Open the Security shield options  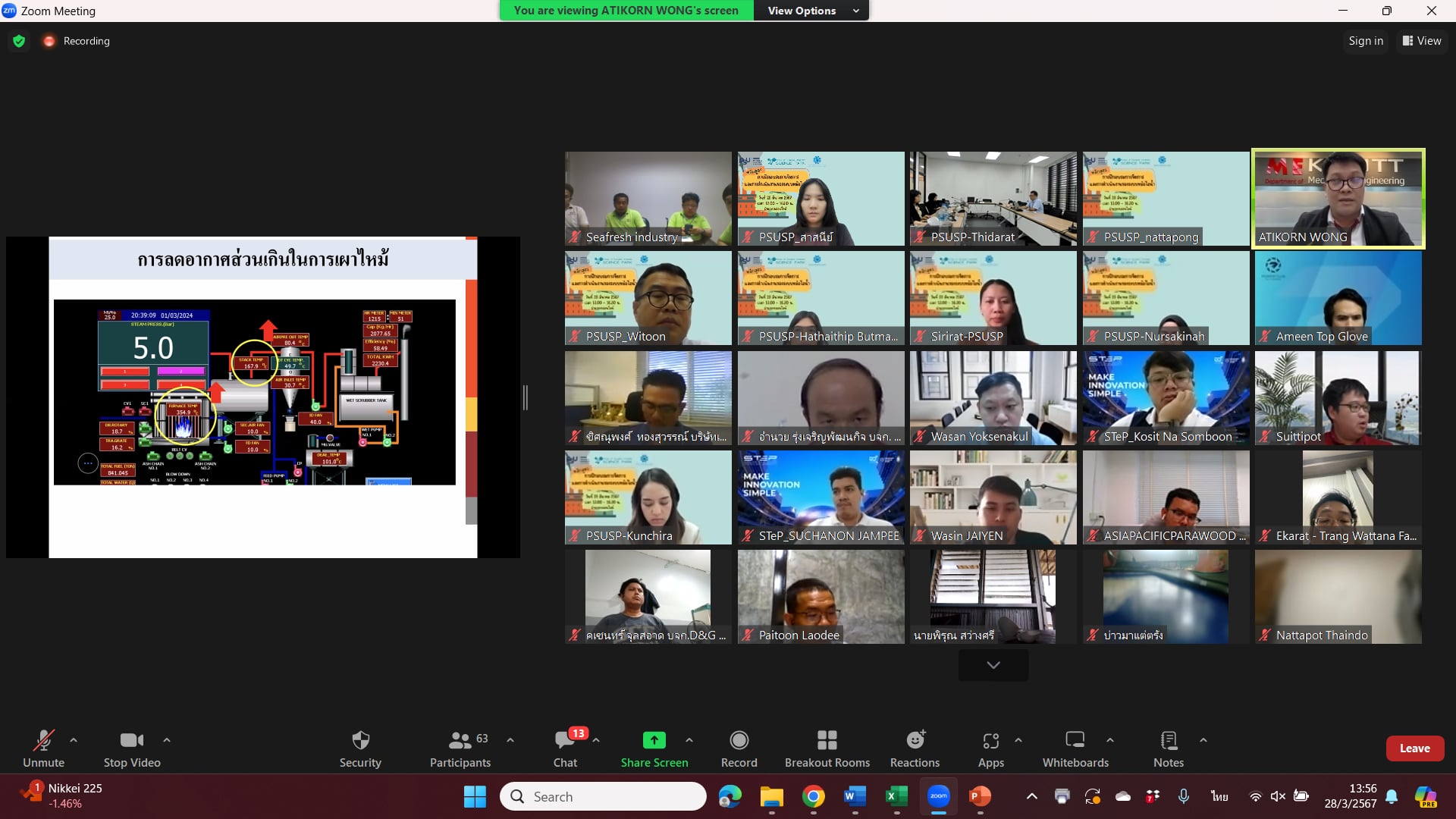(x=360, y=748)
